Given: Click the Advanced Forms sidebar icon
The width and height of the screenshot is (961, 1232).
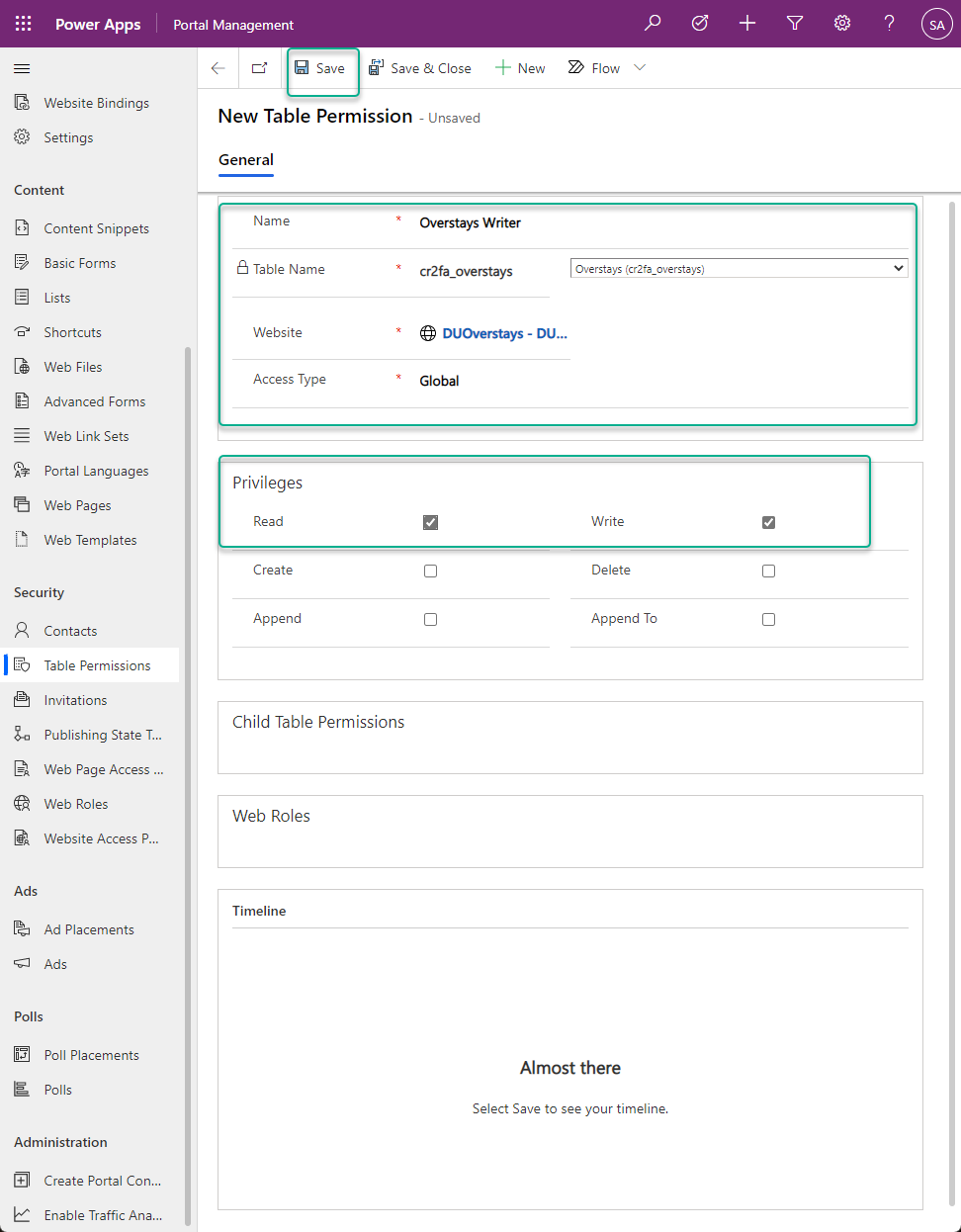Looking at the screenshot, I should tap(22, 401).
